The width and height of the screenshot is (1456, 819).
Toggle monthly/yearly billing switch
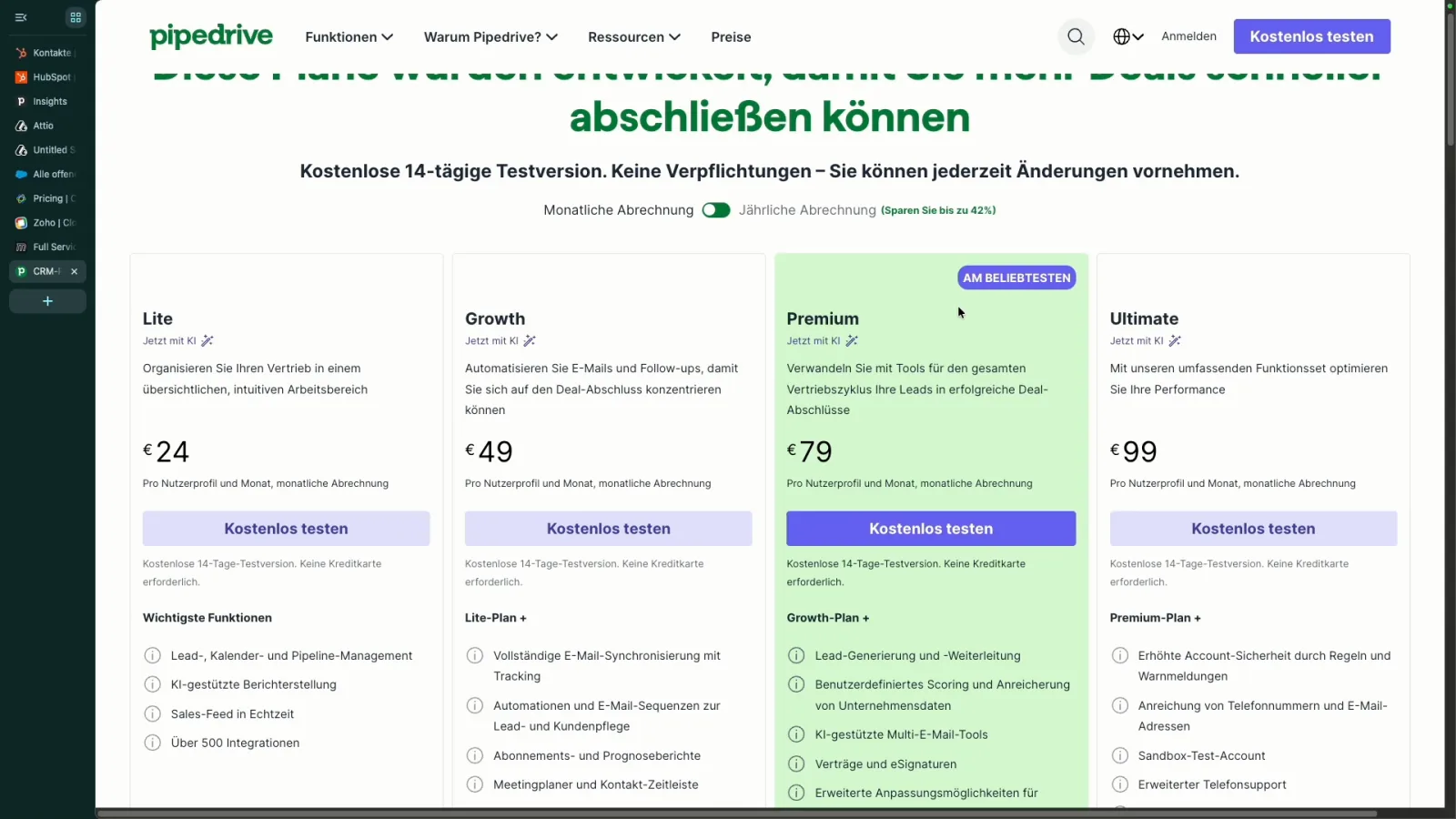coord(716,210)
